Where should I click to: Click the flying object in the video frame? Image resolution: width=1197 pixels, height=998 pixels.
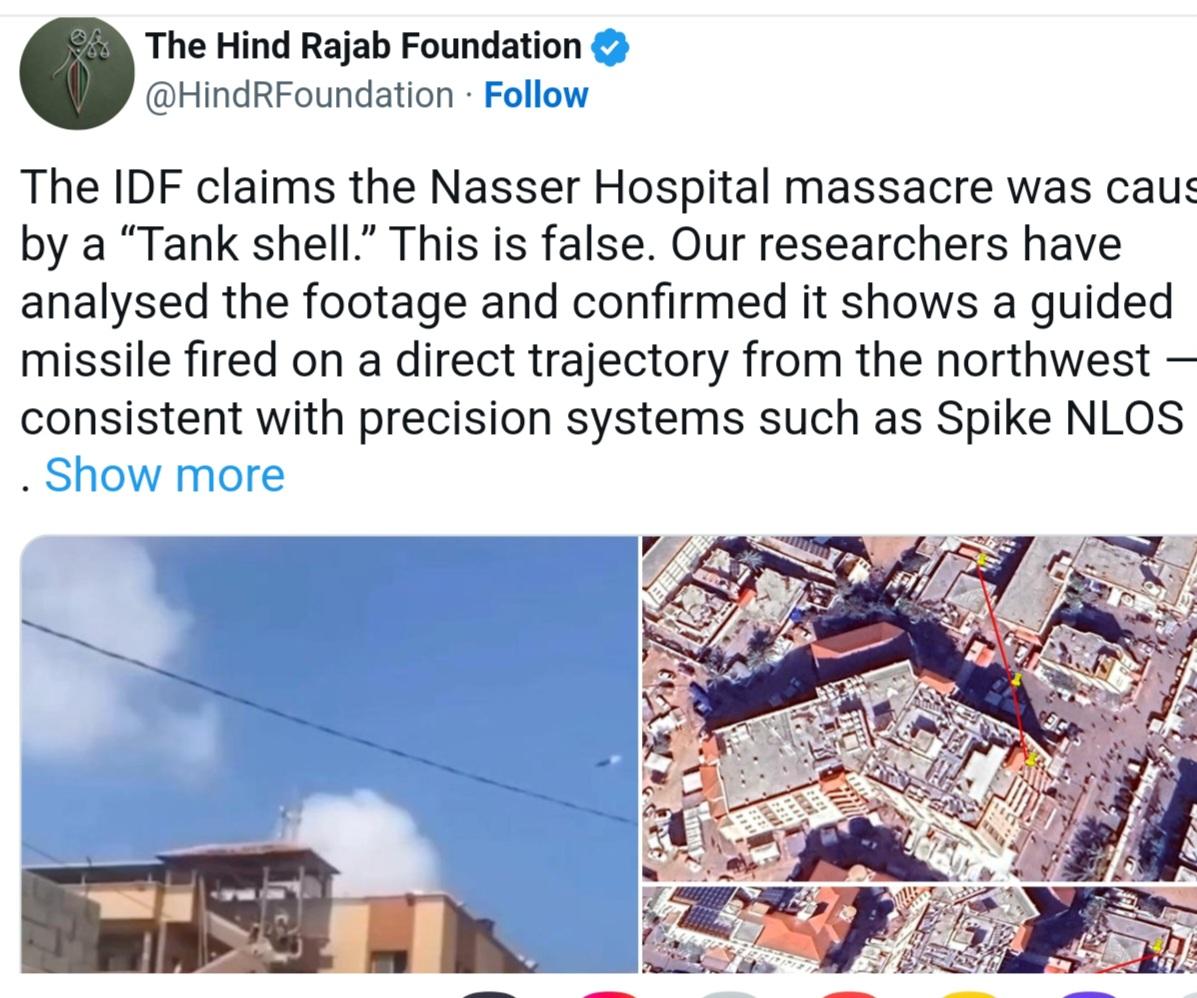click(609, 761)
